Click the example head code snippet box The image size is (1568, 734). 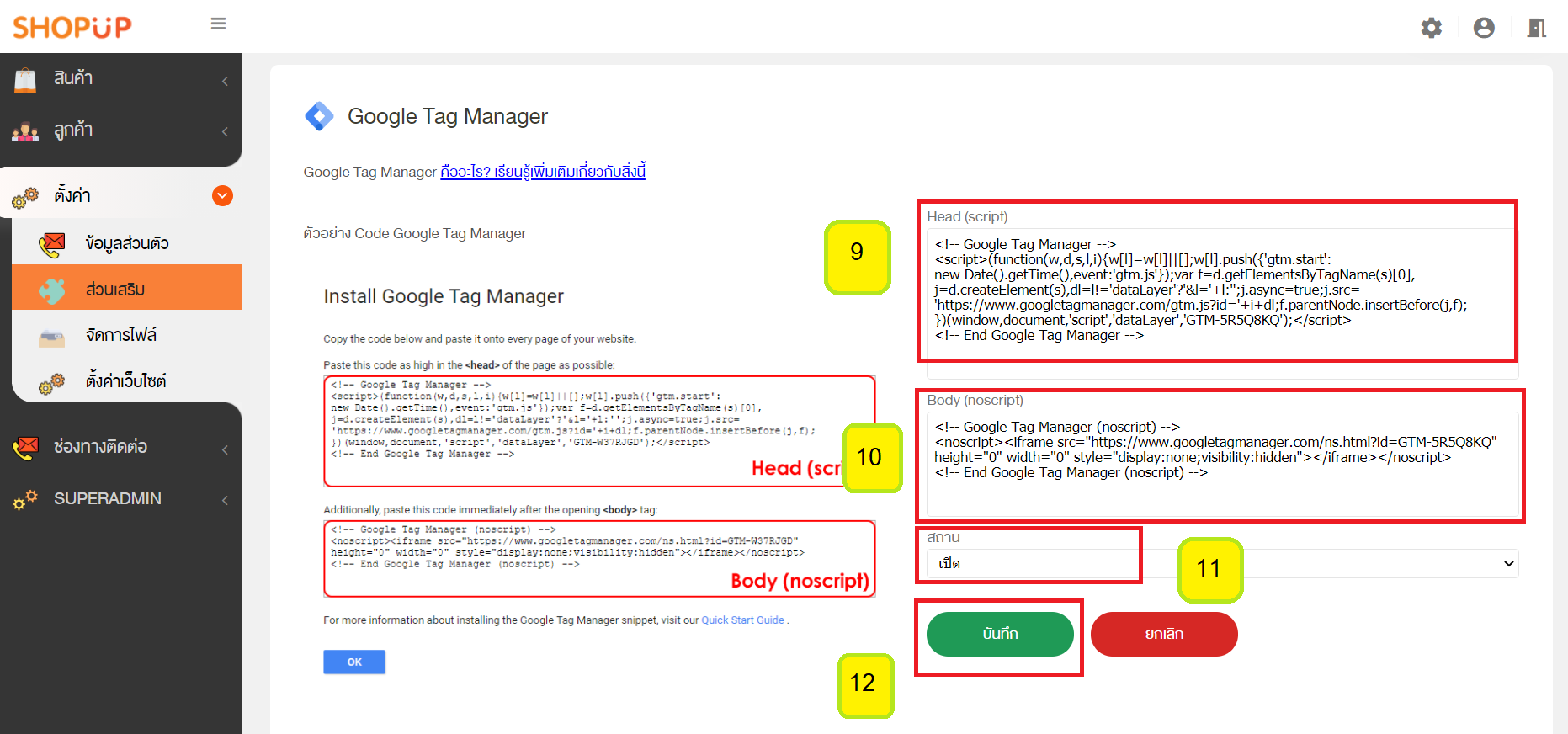click(x=599, y=431)
